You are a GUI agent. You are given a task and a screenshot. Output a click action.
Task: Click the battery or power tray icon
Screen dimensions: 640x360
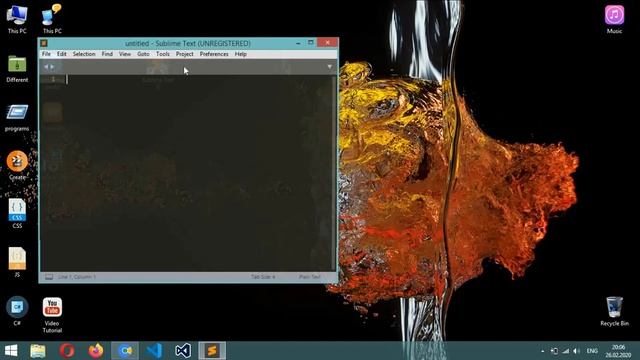point(554,351)
